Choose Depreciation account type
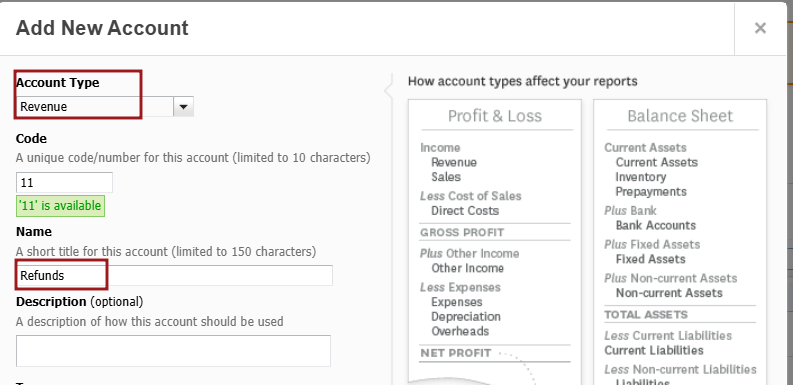Viewport: 793px width, 385px height. [x=466, y=317]
